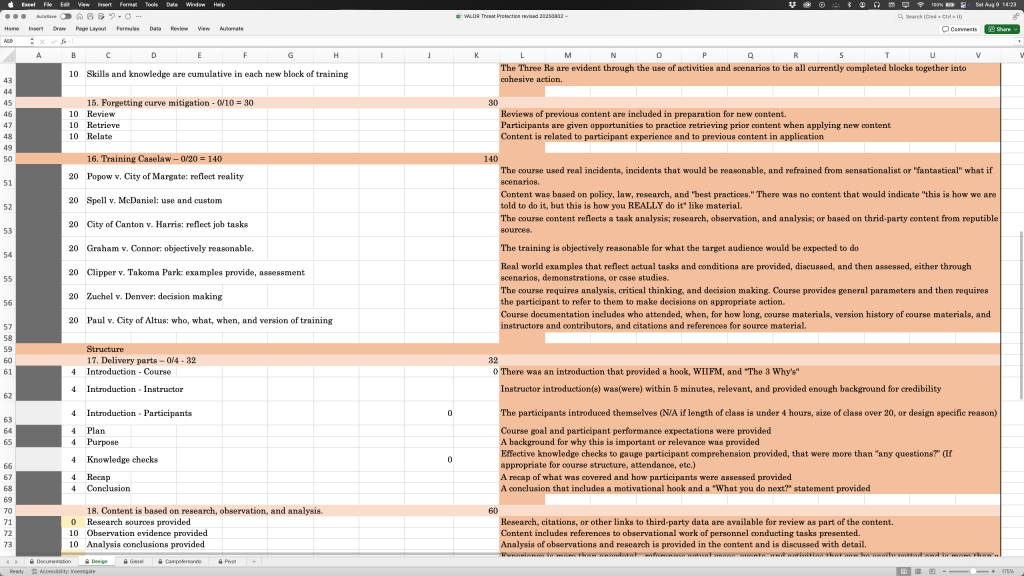Select cell '16. Training Caselaw – 0/20 = 140'
This screenshot has width=1024, height=576.
click(x=154, y=159)
